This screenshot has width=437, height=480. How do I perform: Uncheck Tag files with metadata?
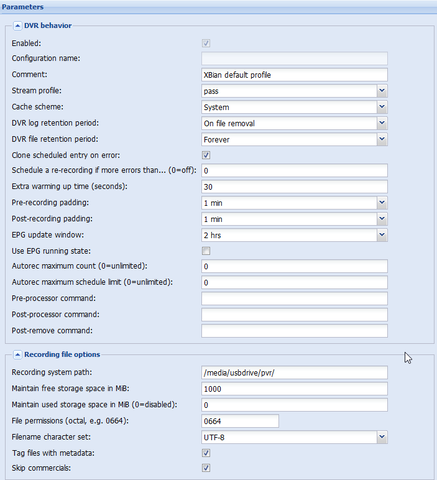(206, 453)
